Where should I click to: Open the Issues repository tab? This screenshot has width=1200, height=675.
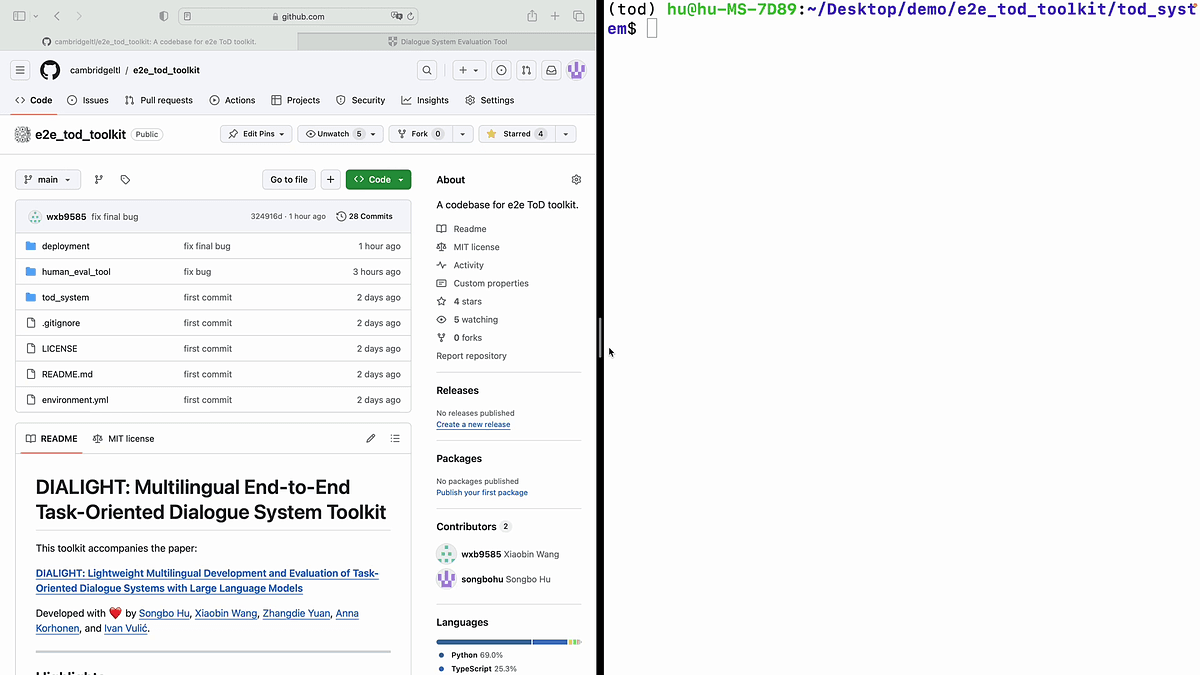point(88,100)
